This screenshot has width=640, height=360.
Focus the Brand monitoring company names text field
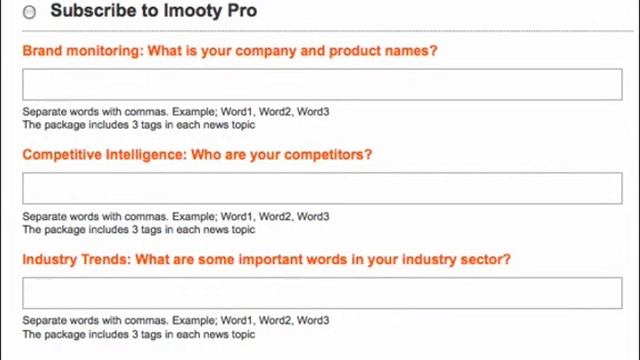click(x=322, y=84)
